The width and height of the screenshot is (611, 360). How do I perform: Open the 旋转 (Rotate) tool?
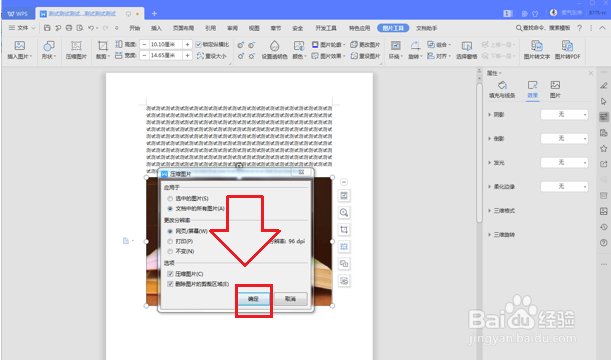(415, 50)
